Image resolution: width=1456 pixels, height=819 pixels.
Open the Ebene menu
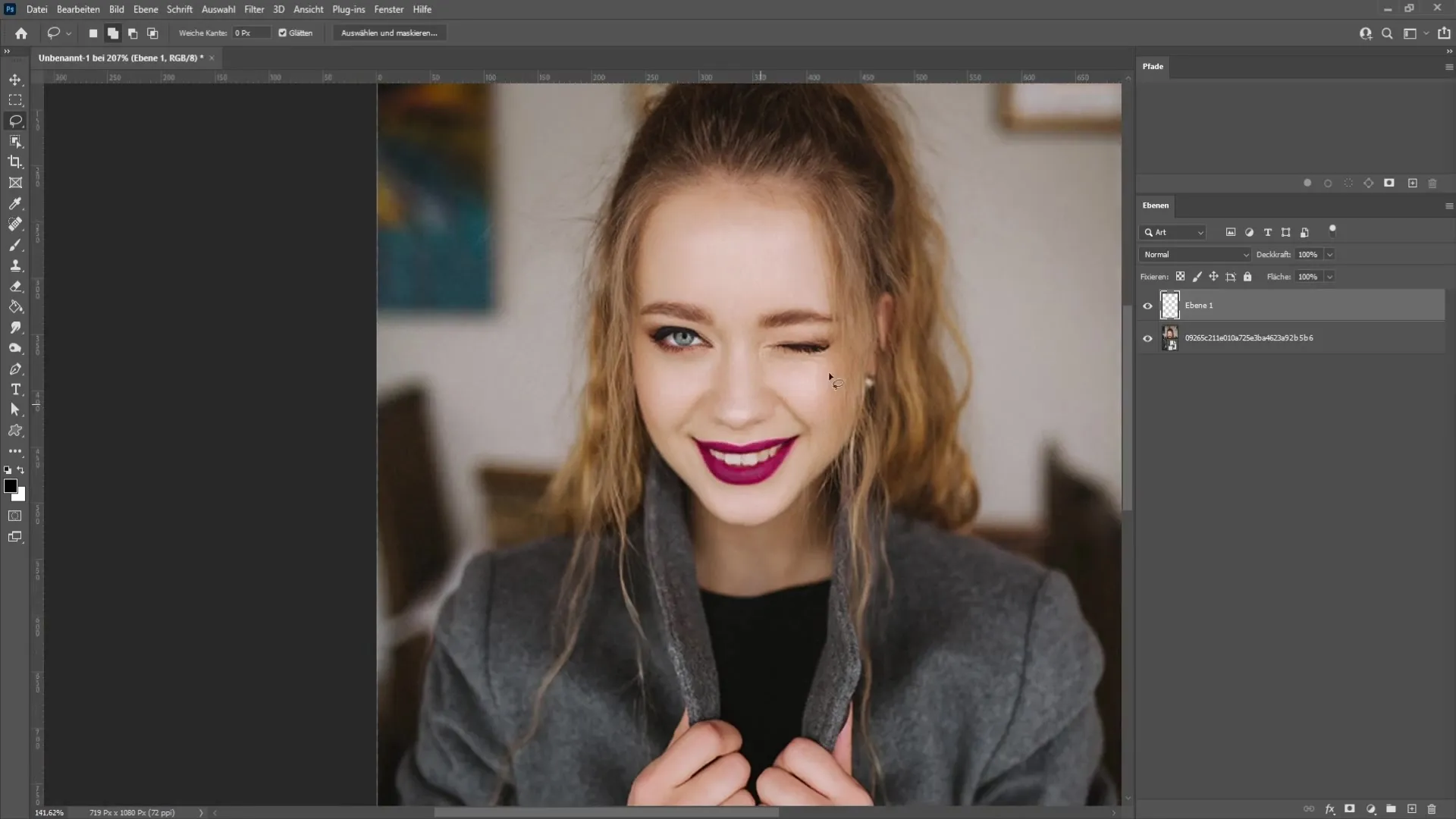145,9
